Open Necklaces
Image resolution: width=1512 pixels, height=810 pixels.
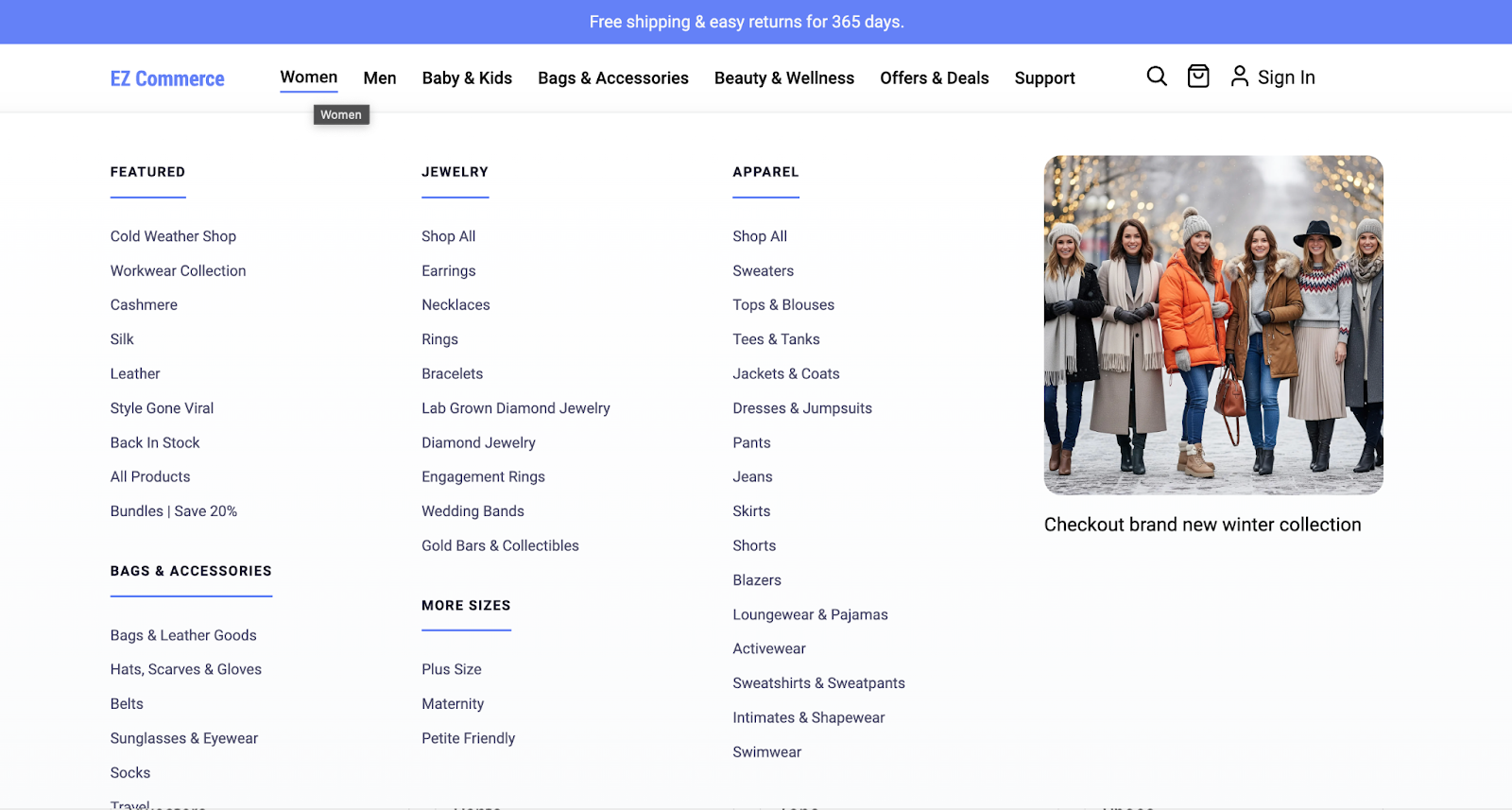click(455, 304)
